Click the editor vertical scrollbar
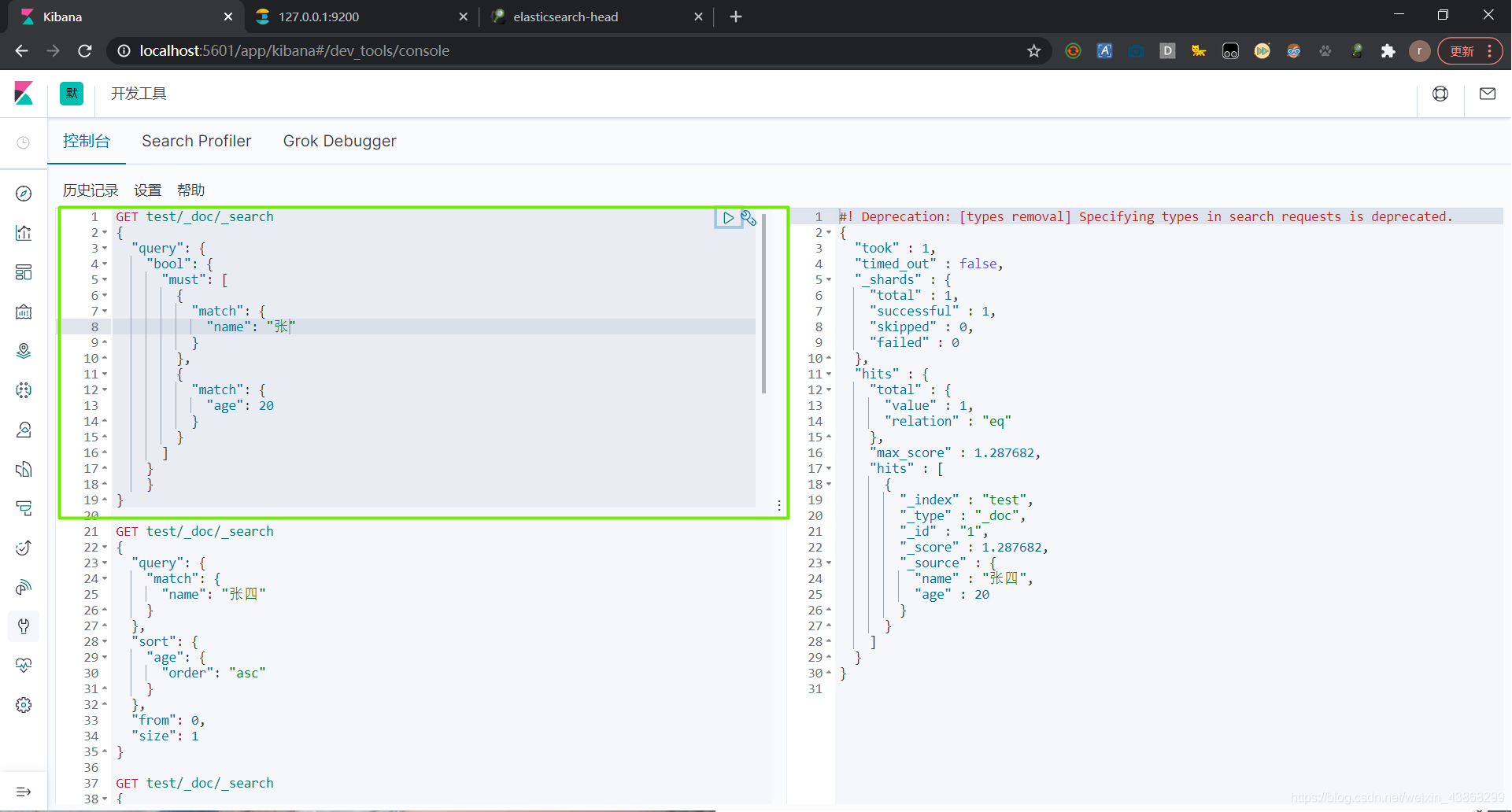1512x812 pixels. (x=763, y=303)
